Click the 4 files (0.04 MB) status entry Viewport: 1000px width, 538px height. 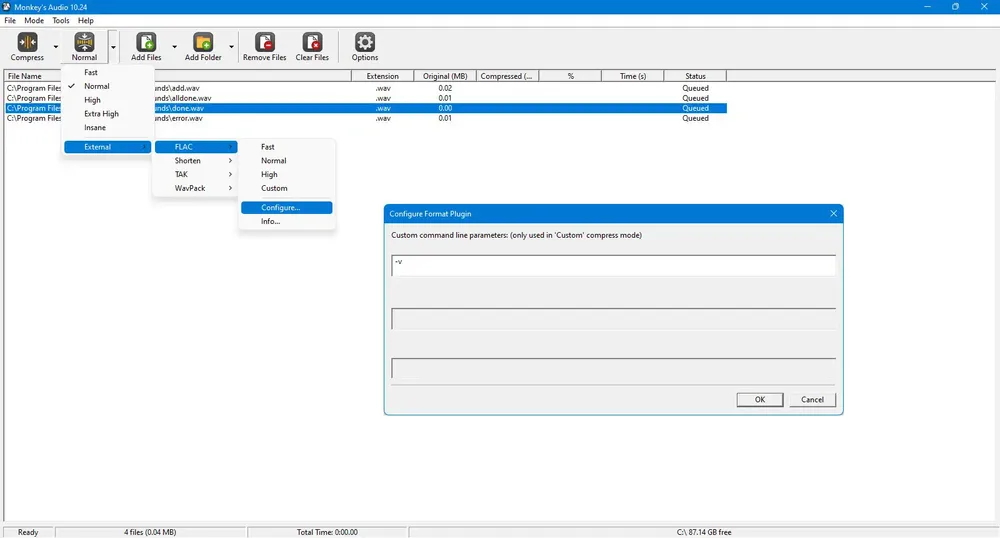[150, 532]
